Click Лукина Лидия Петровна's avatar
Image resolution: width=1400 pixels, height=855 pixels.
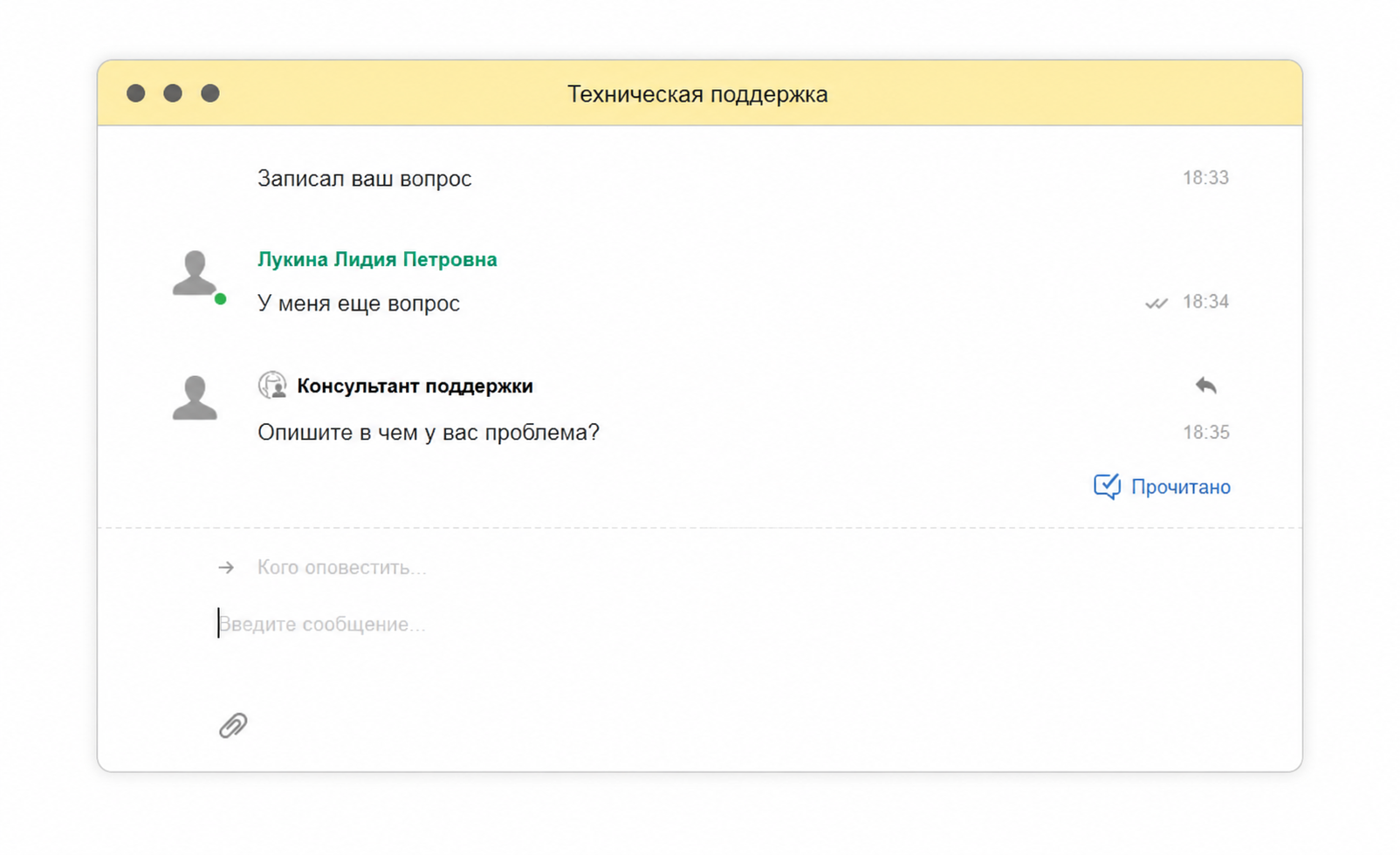[x=195, y=273]
